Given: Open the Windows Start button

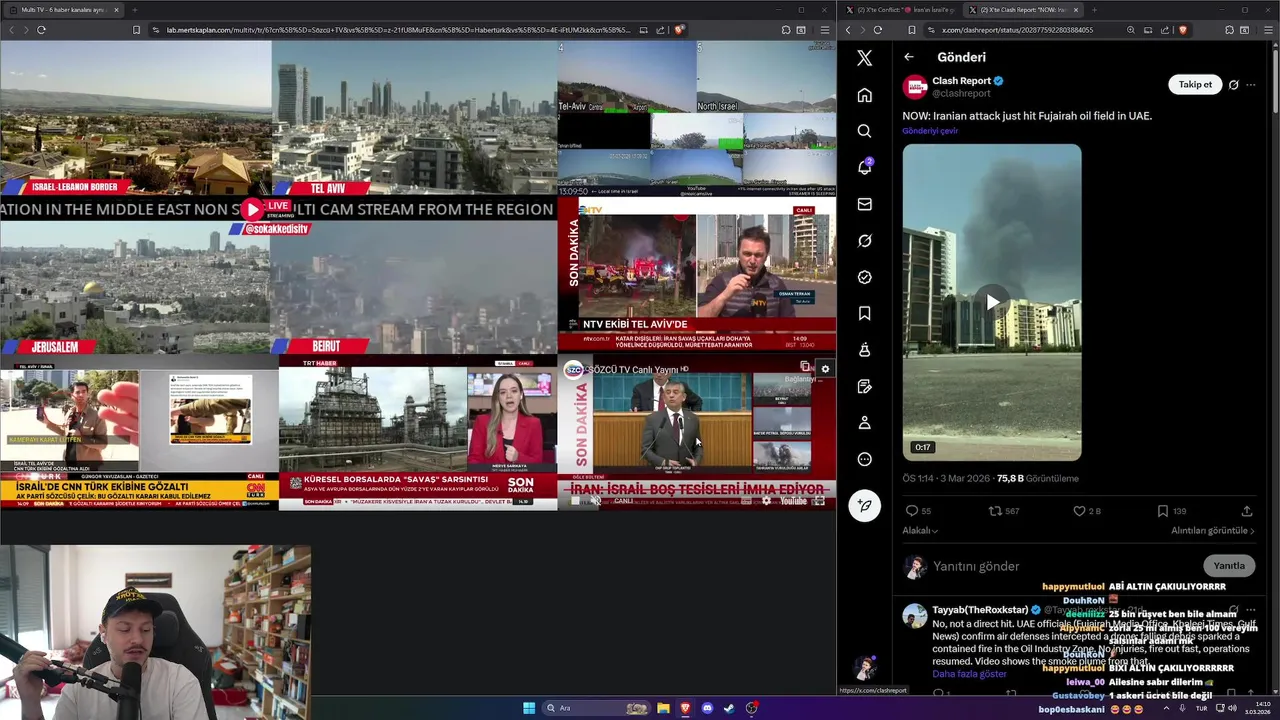Looking at the screenshot, I should (529, 708).
